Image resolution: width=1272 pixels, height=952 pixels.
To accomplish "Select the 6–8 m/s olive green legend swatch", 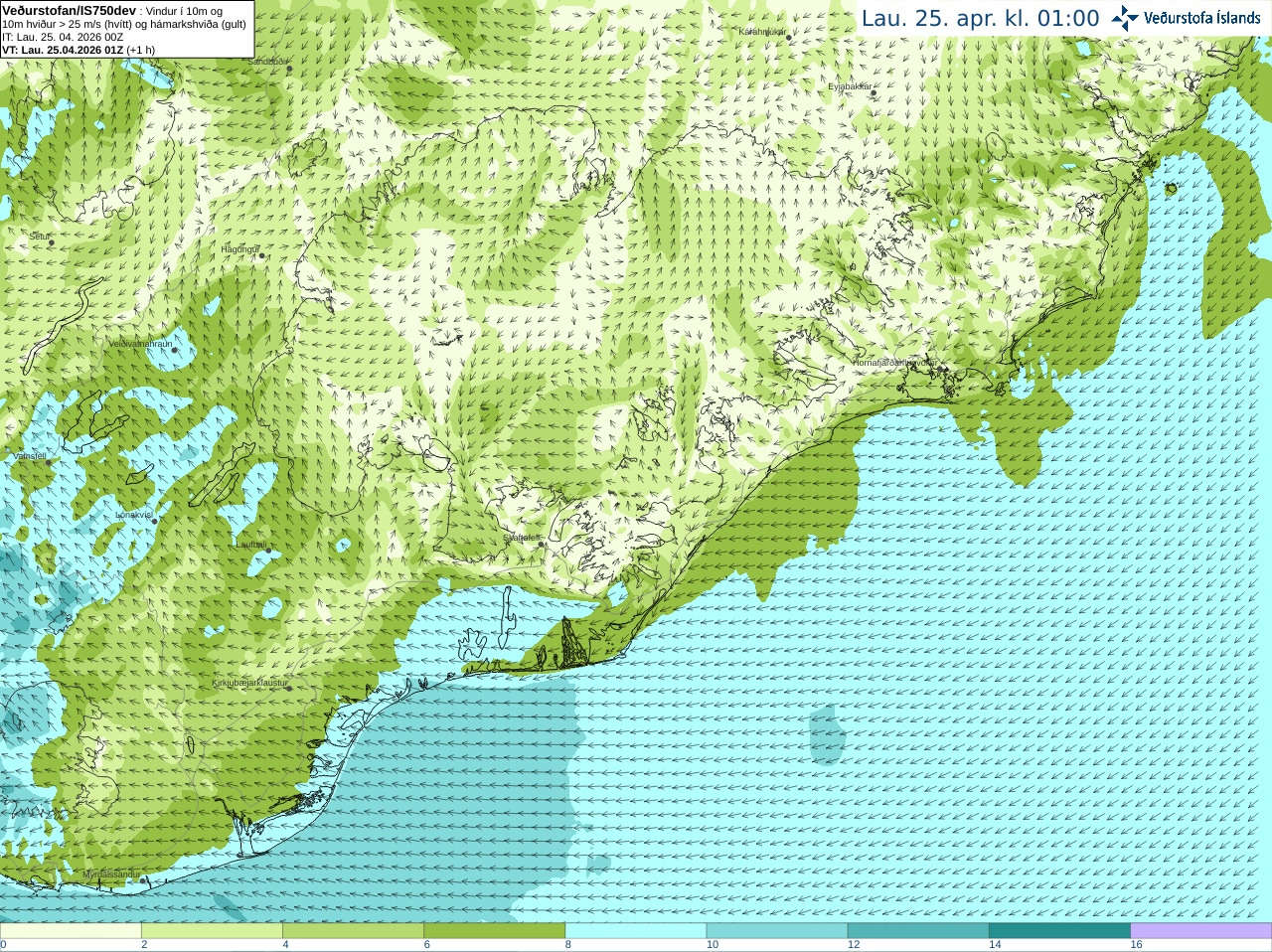I will click(495, 931).
